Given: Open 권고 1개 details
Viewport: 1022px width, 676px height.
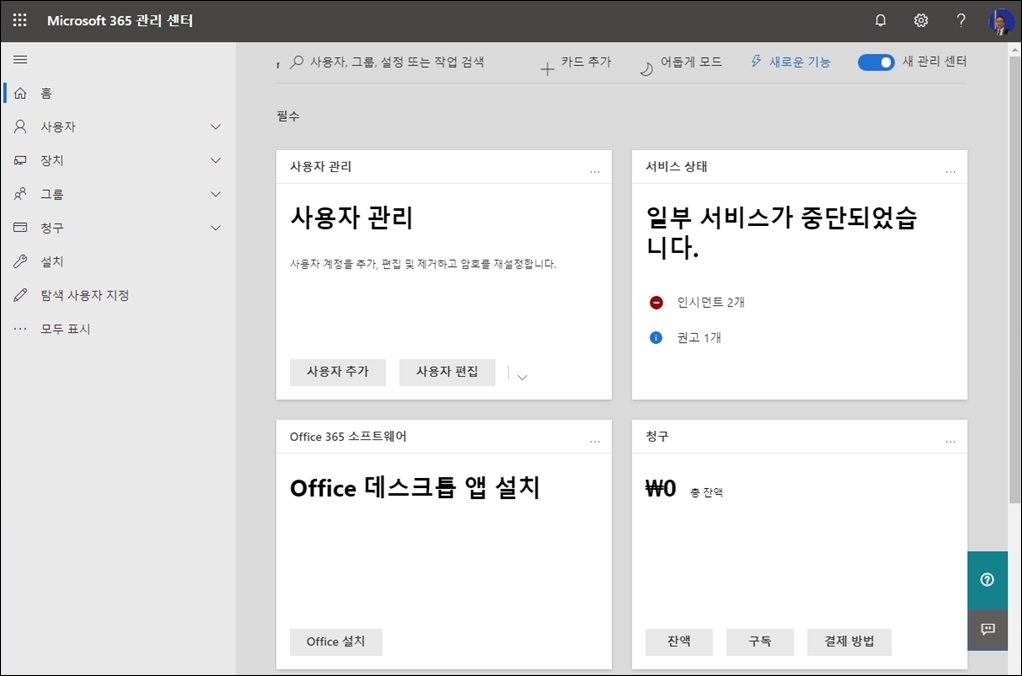Looking at the screenshot, I should click(699, 338).
